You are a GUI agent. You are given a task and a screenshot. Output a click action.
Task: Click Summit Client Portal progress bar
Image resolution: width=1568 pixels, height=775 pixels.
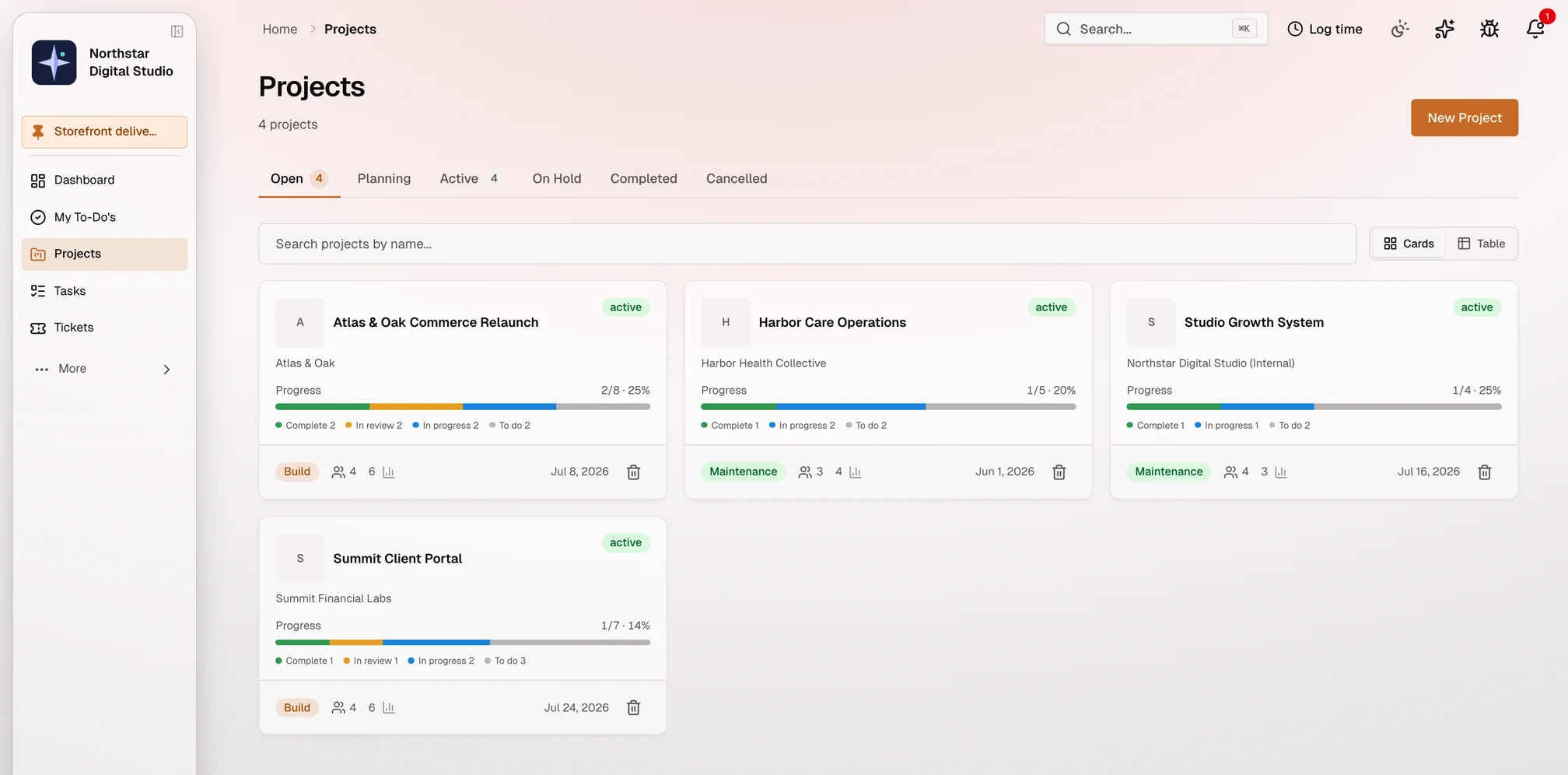(x=463, y=643)
